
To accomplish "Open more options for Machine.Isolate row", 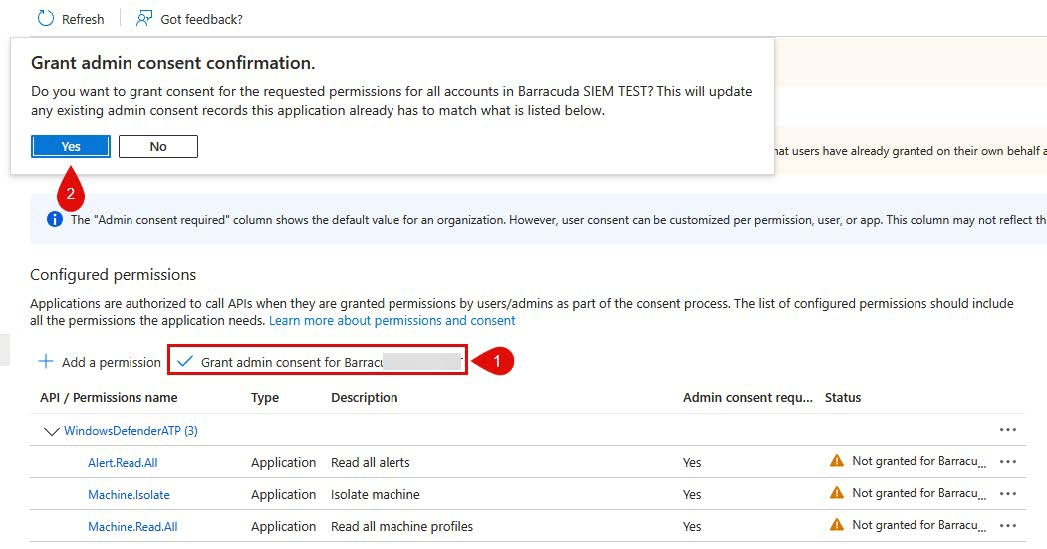I will click(1008, 493).
